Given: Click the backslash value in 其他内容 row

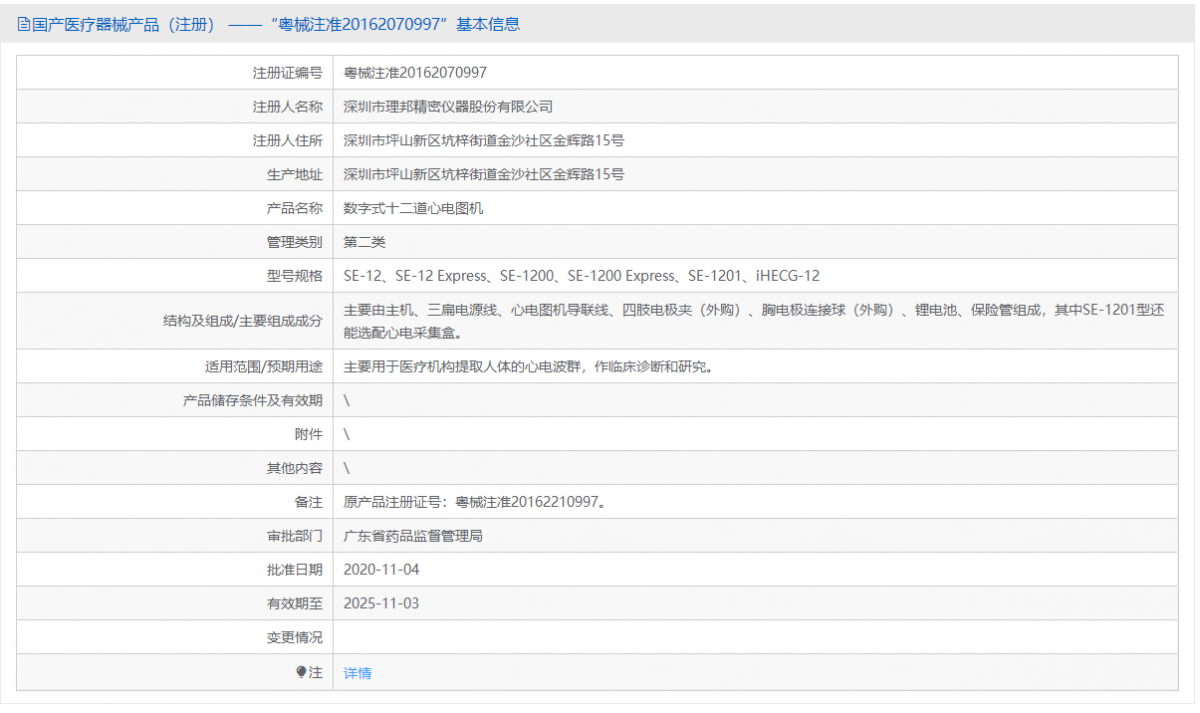Looking at the screenshot, I should pyautogui.click(x=347, y=468).
